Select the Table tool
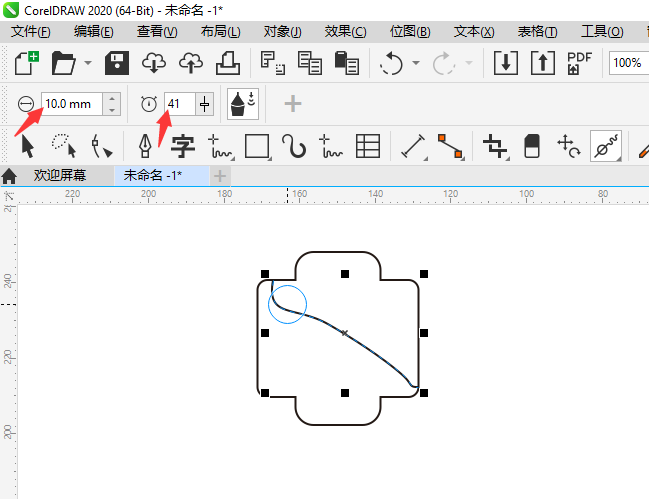Image resolution: width=649 pixels, height=499 pixels. pos(368,147)
